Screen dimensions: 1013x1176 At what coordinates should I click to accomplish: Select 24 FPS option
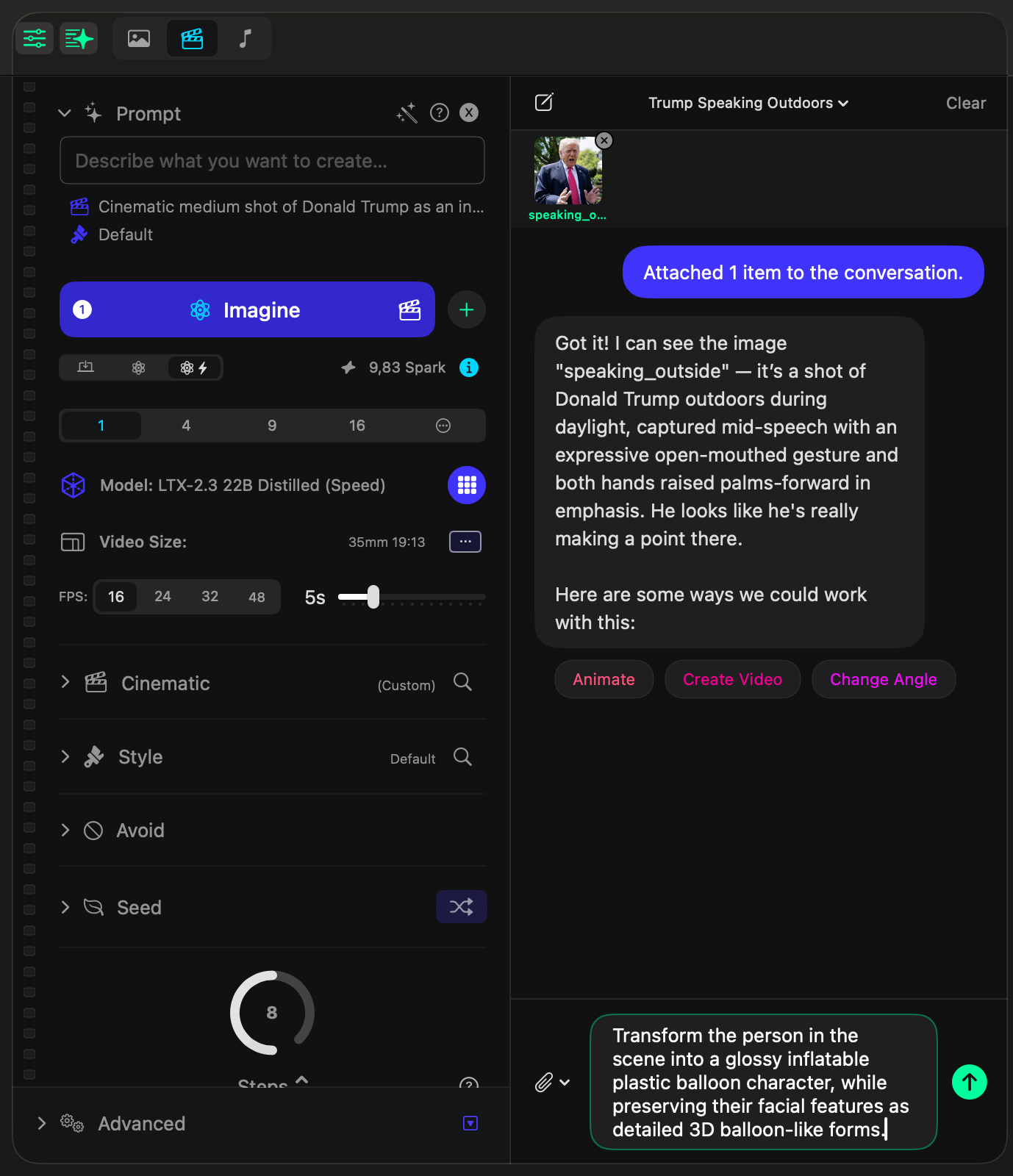(162, 597)
